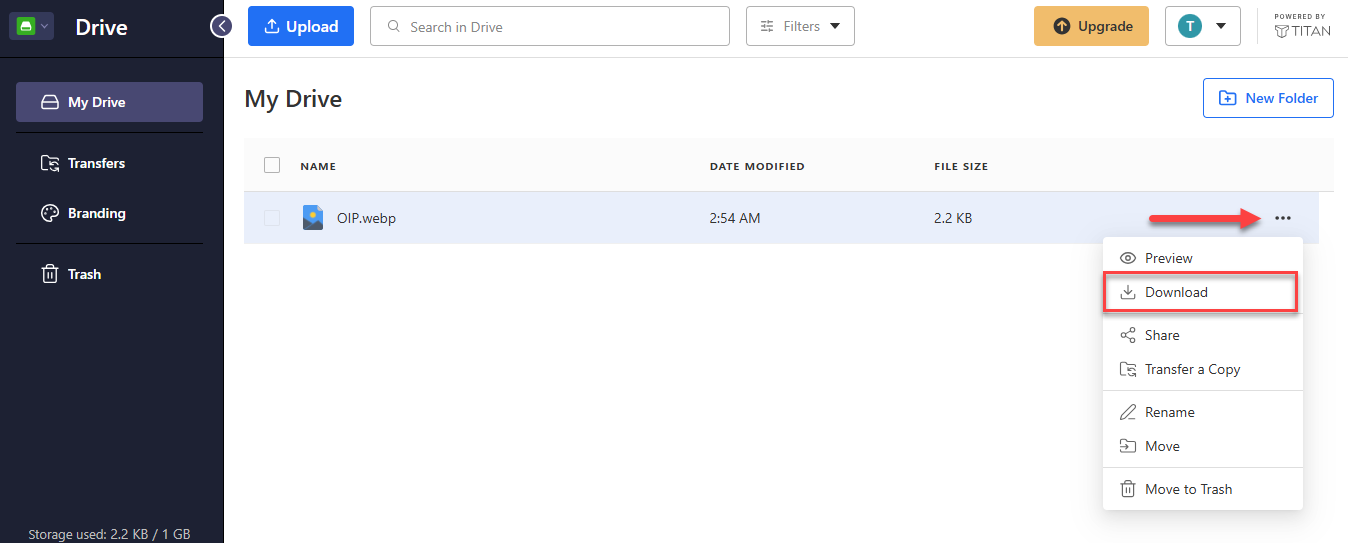The height and width of the screenshot is (543, 1348).
Task: Create a New Folder
Action: click(1268, 98)
